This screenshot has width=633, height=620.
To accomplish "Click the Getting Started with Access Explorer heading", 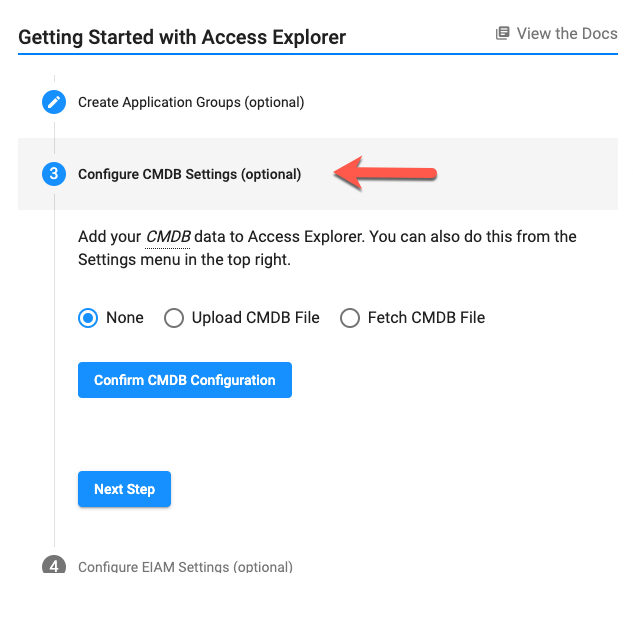I will pyautogui.click(x=182, y=37).
